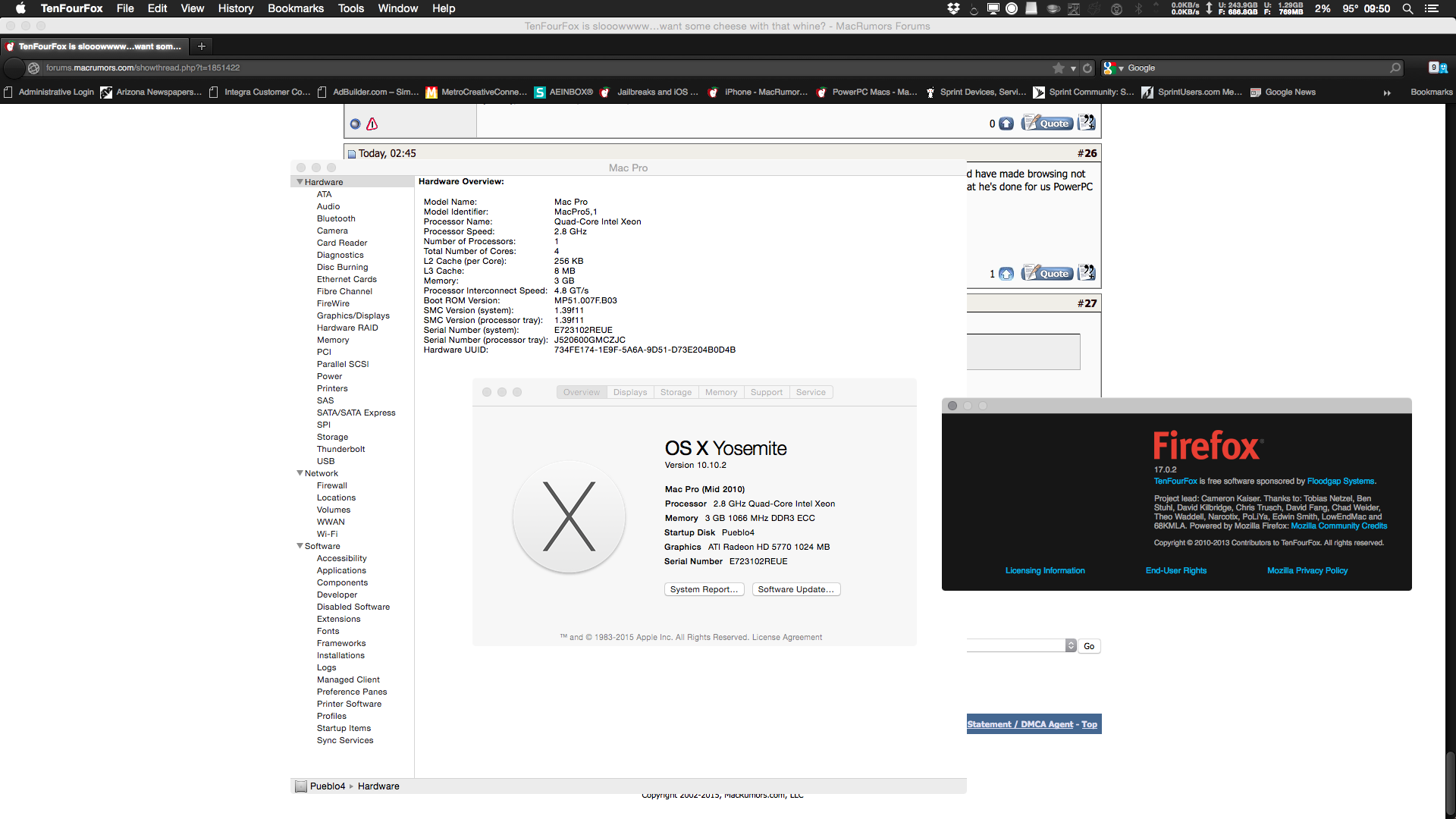Image resolution: width=1456 pixels, height=819 pixels.
Task: Click the upvote arrow on post #26
Action: coord(1006,274)
